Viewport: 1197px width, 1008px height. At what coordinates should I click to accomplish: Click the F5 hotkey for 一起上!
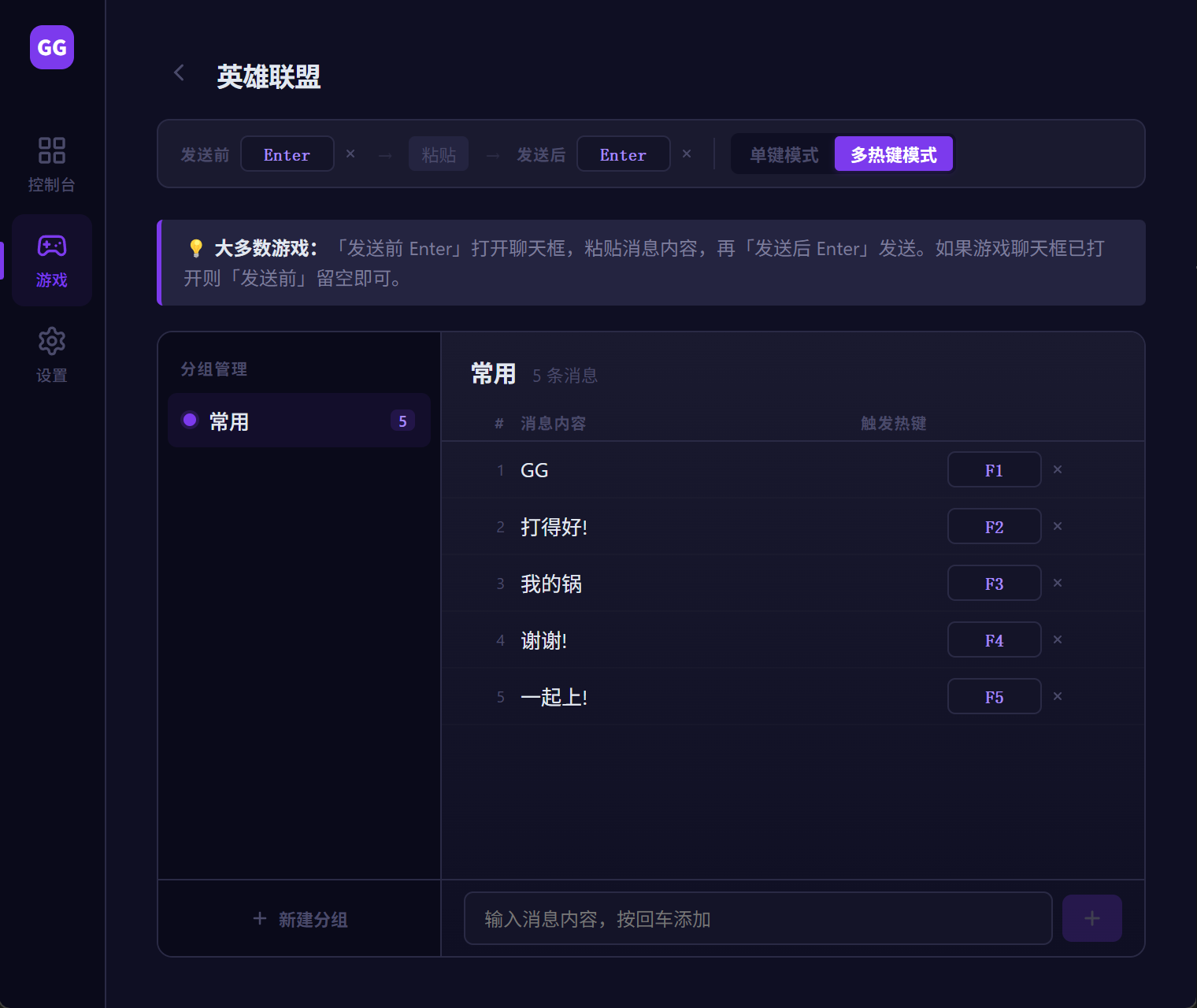click(994, 696)
